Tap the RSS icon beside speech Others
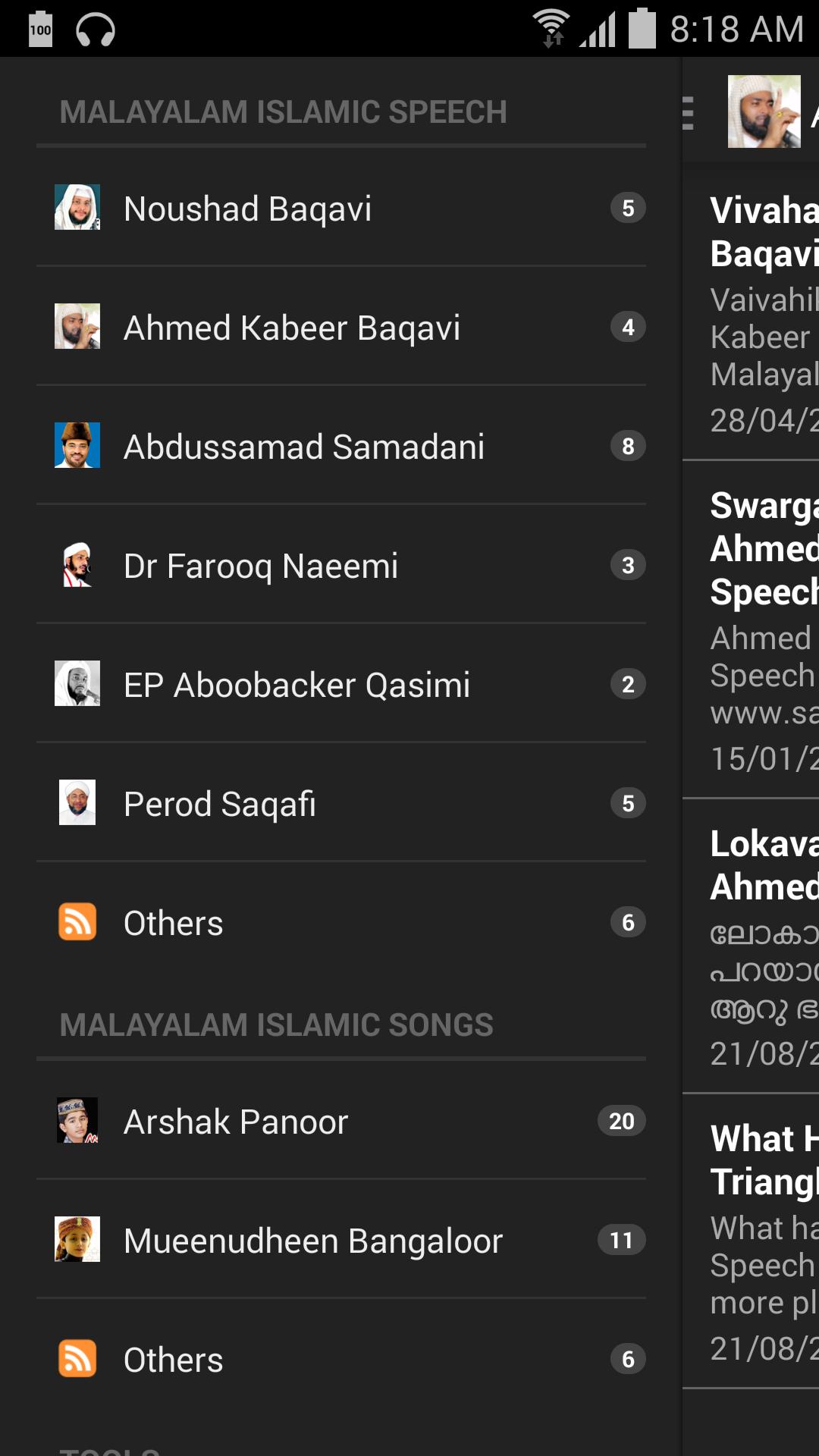819x1456 pixels. pyautogui.click(x=77, y=922)
